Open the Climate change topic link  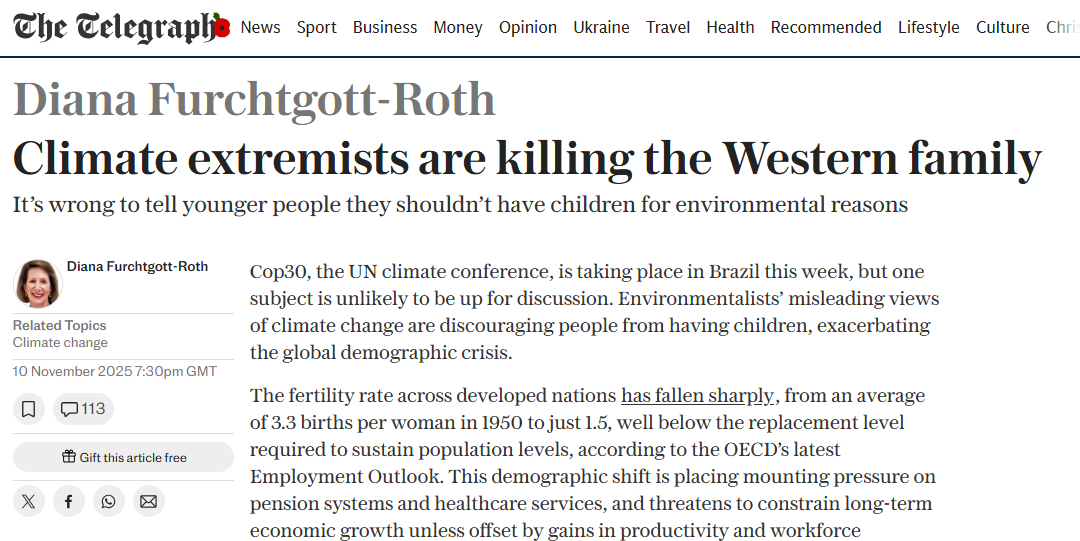click(60, 343)
